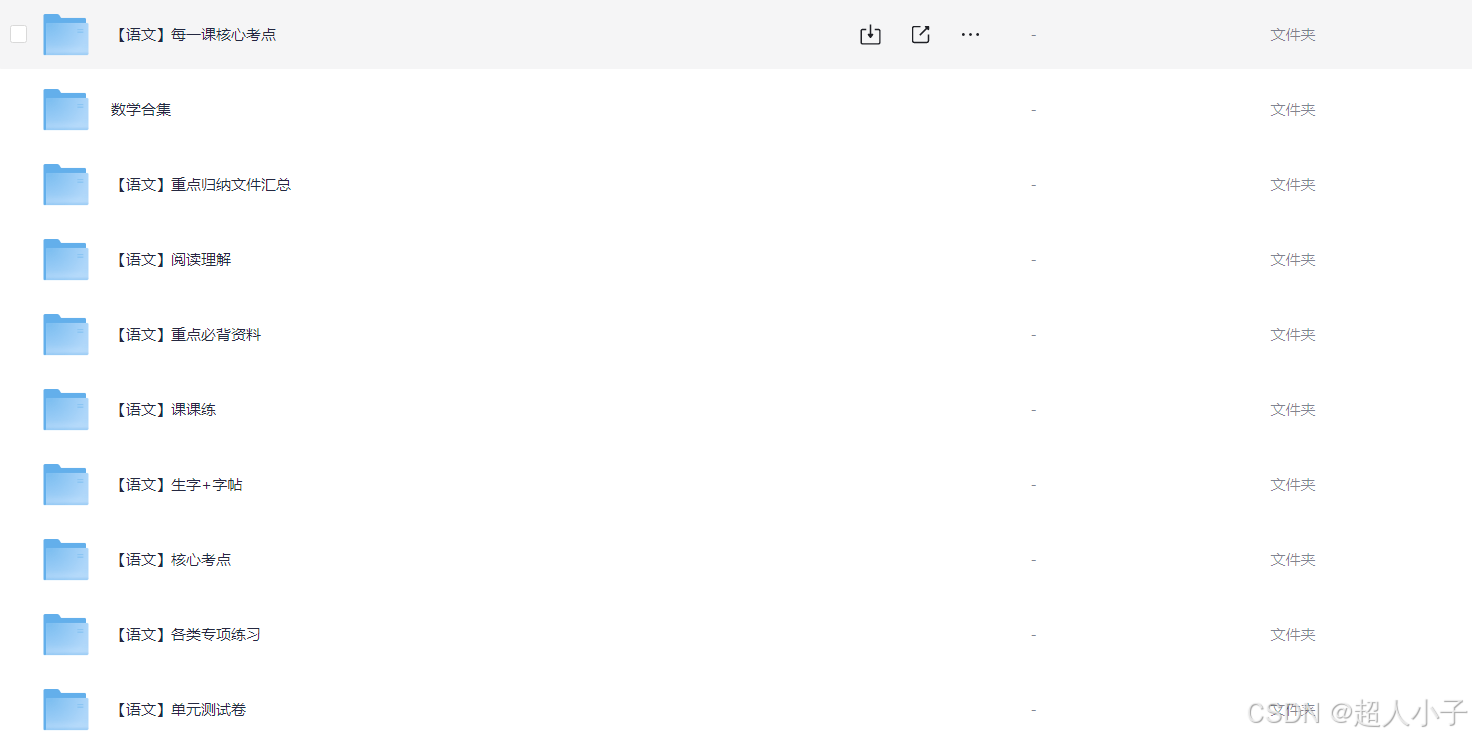This screenshot has height=739, width=1472.
Task: Open more options for 每一课核心考点 folder
Action: click(x=970, y=35)
